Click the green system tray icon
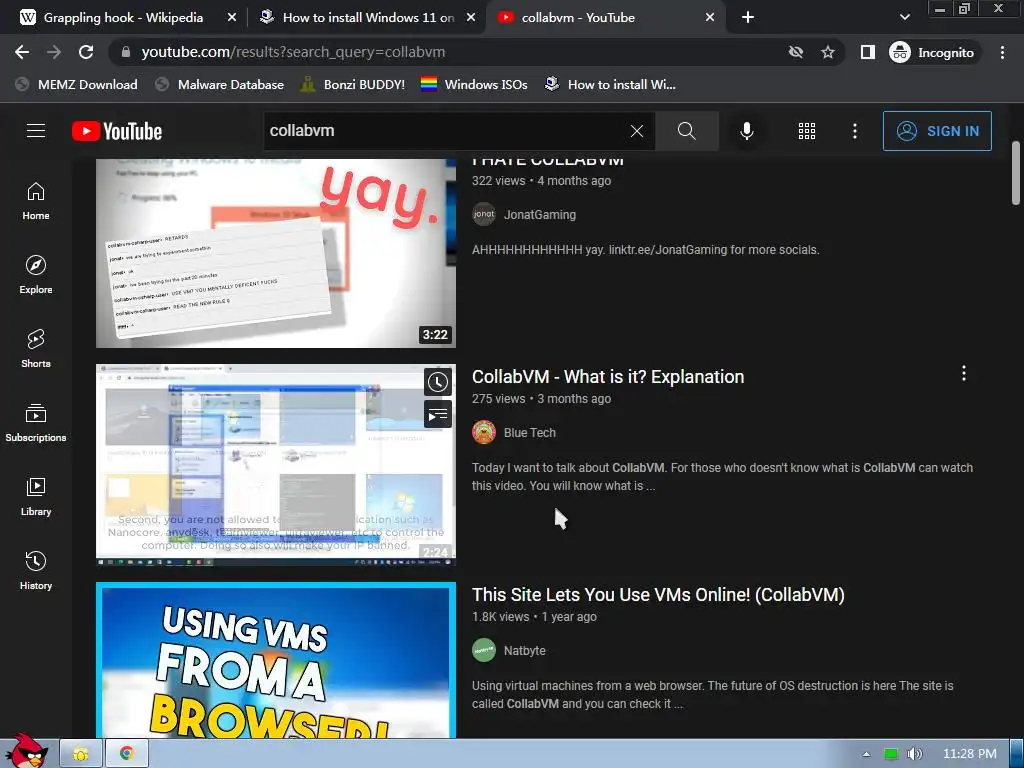The width and height of the screenshot is (1024, 768). pos(891,754)
